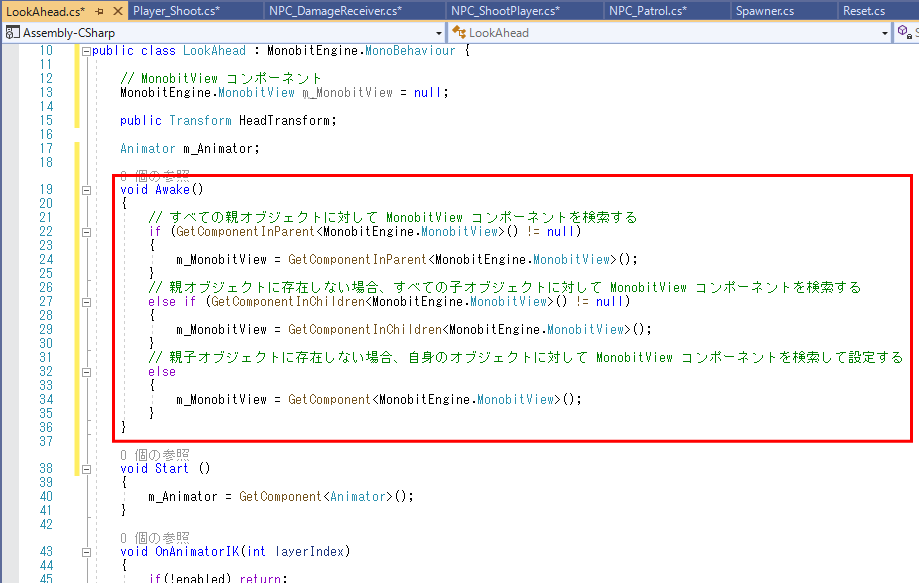919x583 pixels.
Task: Select the LookAhead.cs tab
Action: 45,11
